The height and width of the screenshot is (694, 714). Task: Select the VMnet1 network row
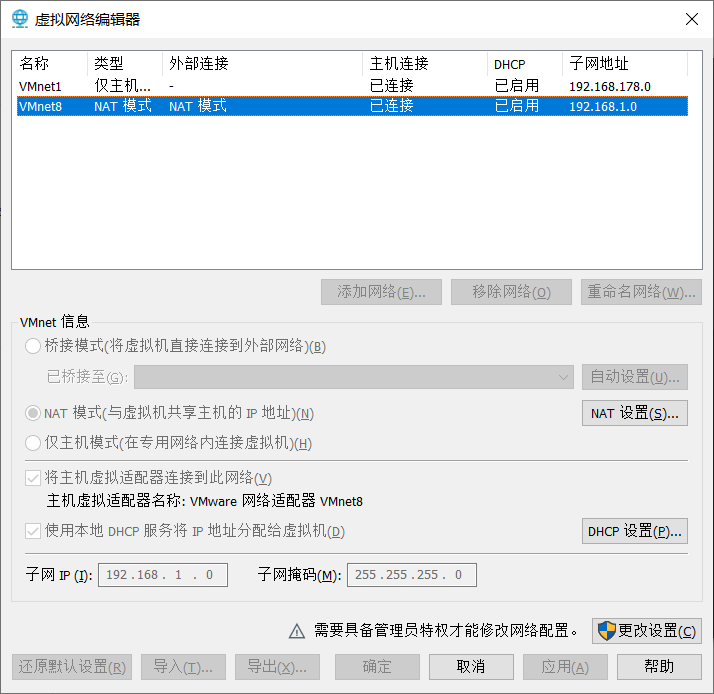352,86
